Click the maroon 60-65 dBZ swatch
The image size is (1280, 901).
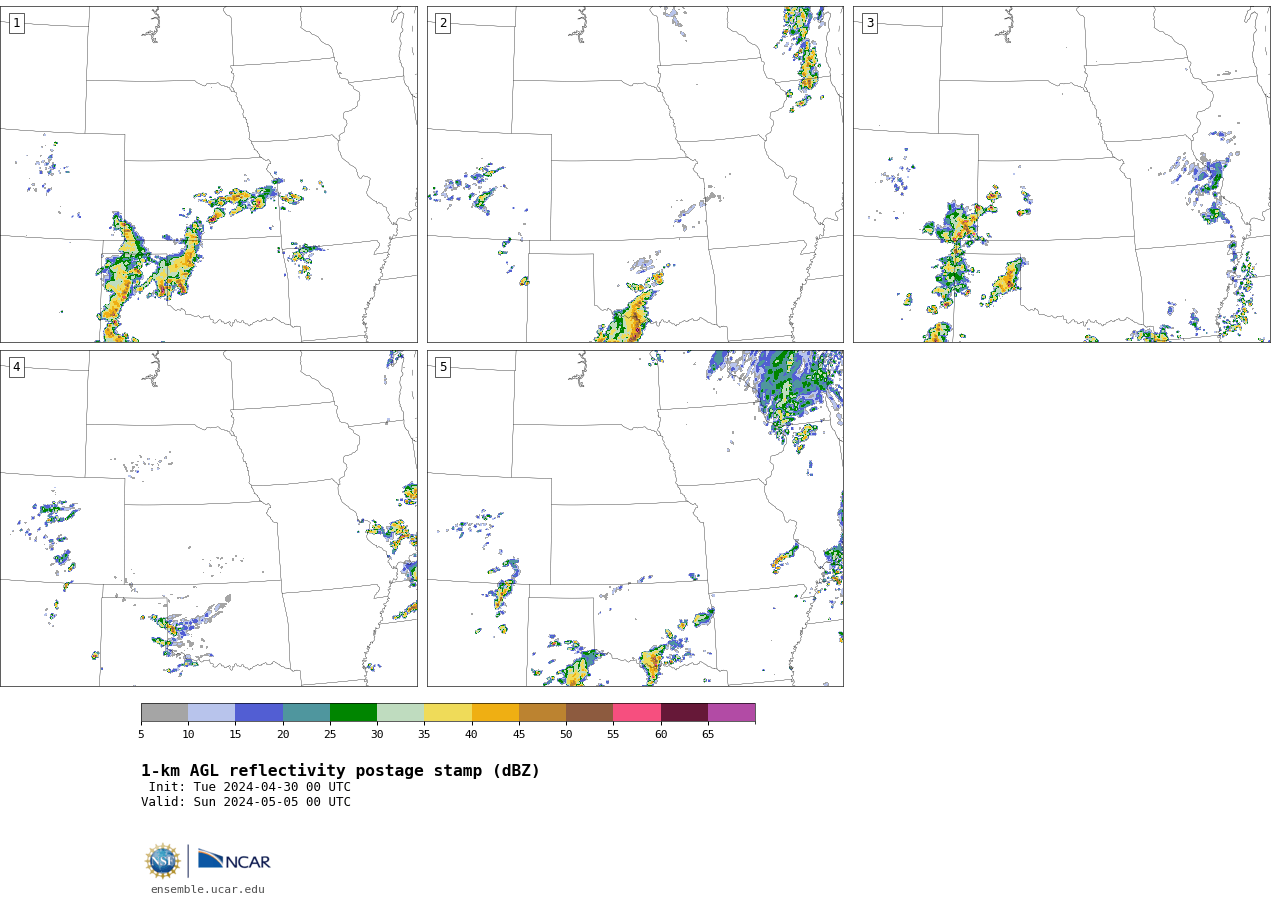click(x=685, y=712)
